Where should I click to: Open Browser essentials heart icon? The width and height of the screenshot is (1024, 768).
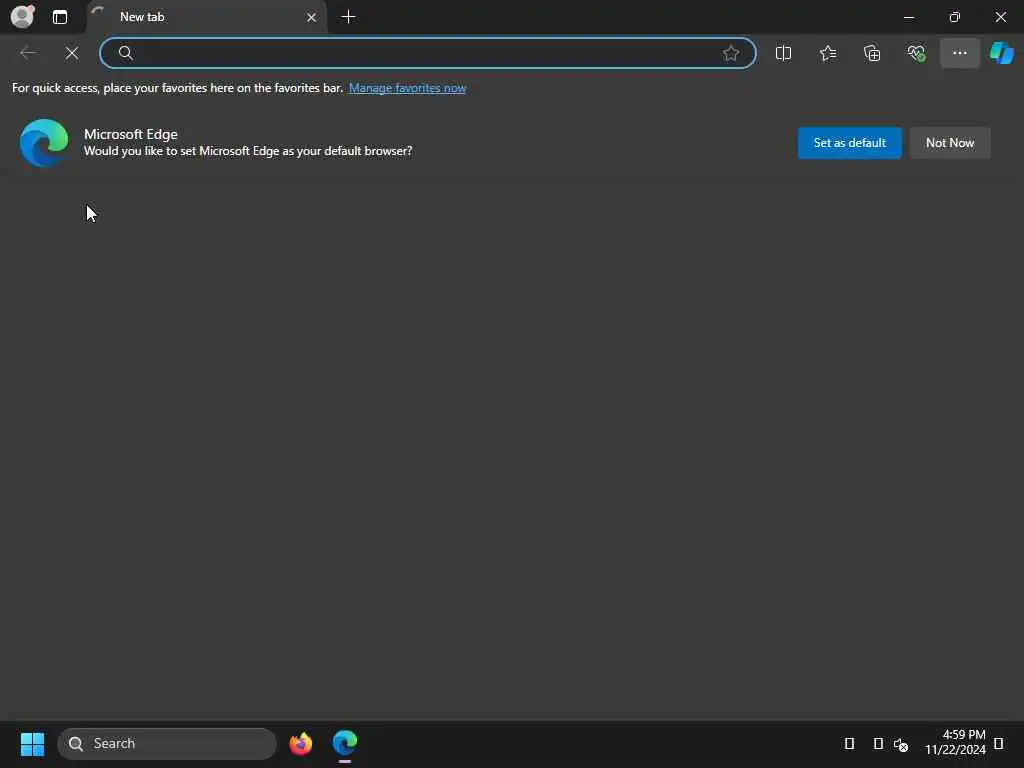tap(916, 53)
